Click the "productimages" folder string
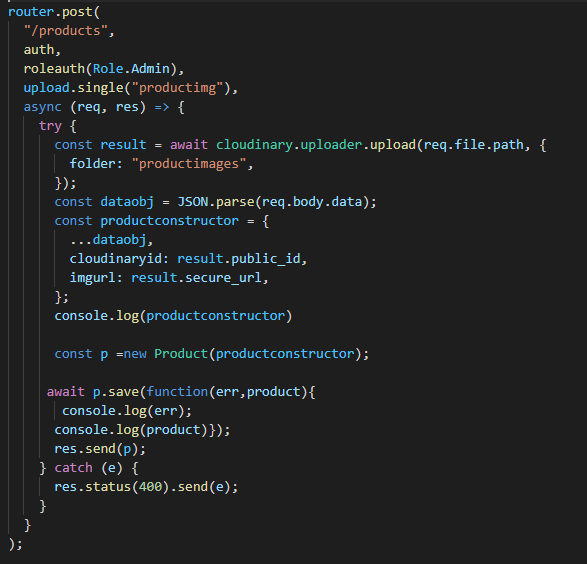The height and width of the screenshot is (564, 587). (189, 164)
